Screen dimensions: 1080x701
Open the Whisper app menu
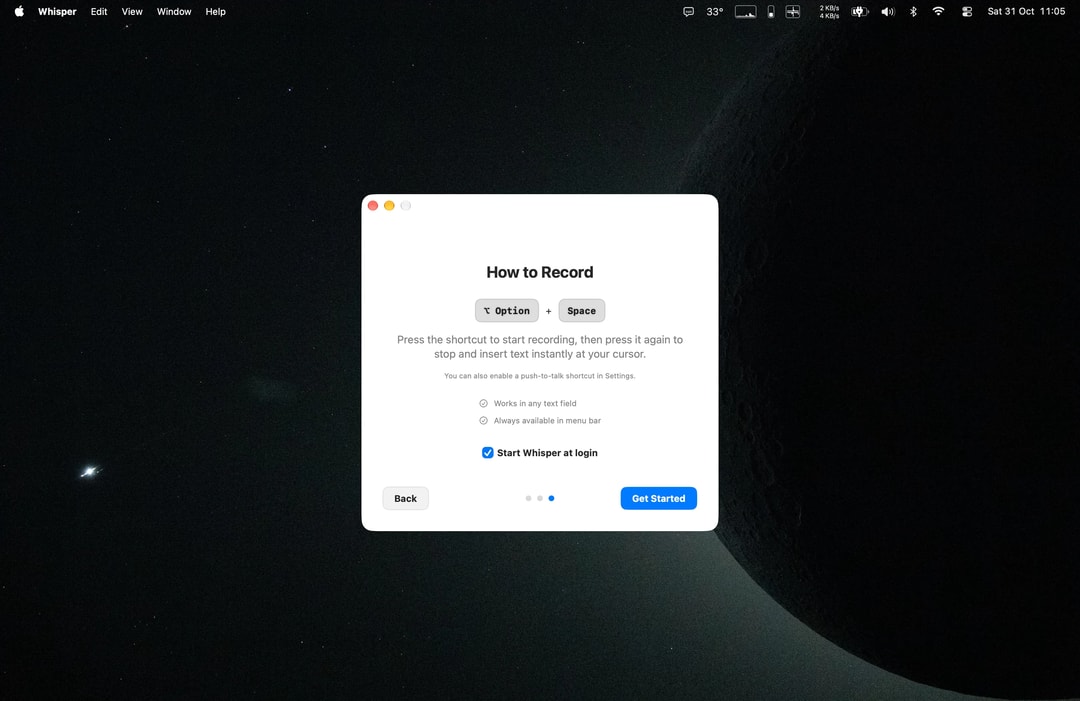[x=57, y=12]
